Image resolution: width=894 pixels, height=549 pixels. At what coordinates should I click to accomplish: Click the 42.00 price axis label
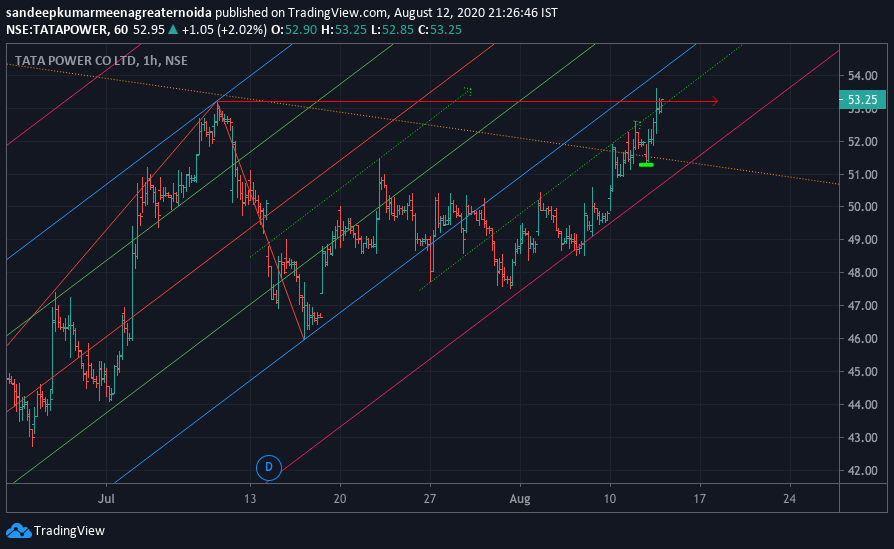(x=863, y=471)
